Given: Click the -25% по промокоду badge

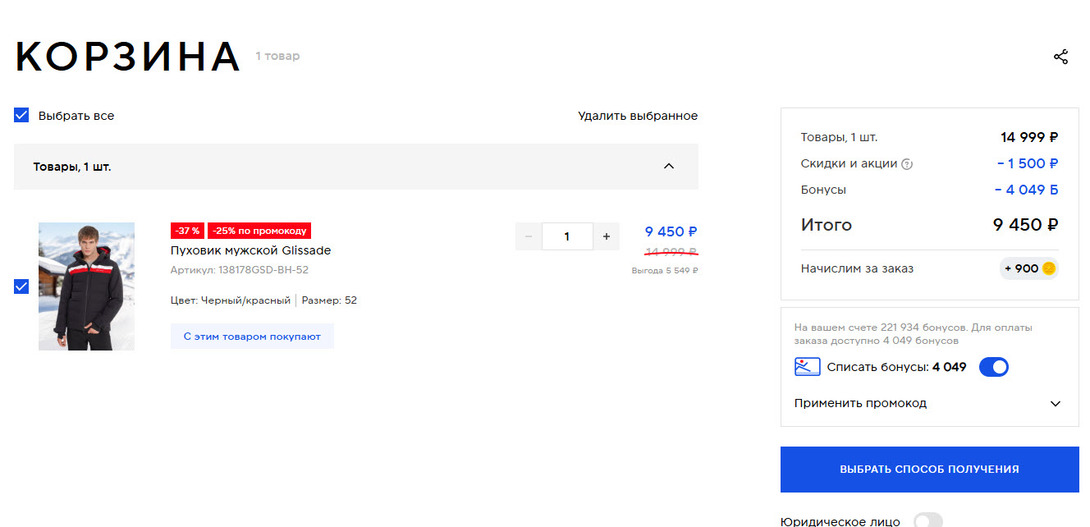Looking at the screenshot, I should point(259,231).
